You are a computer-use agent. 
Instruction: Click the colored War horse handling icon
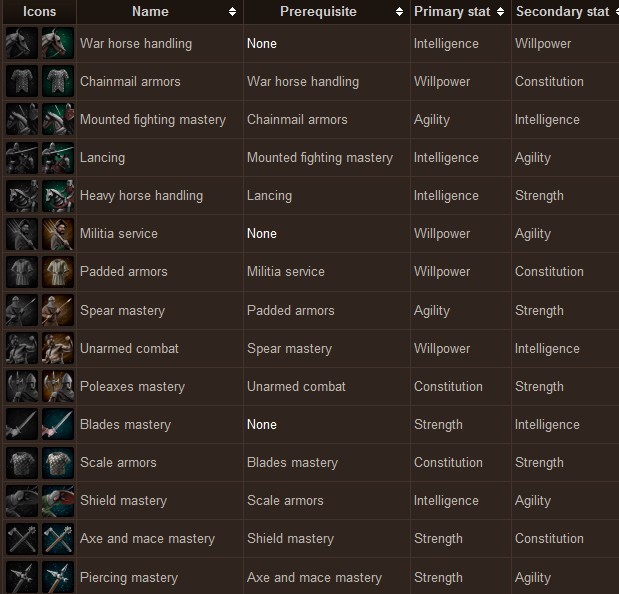tap(58, 43)
